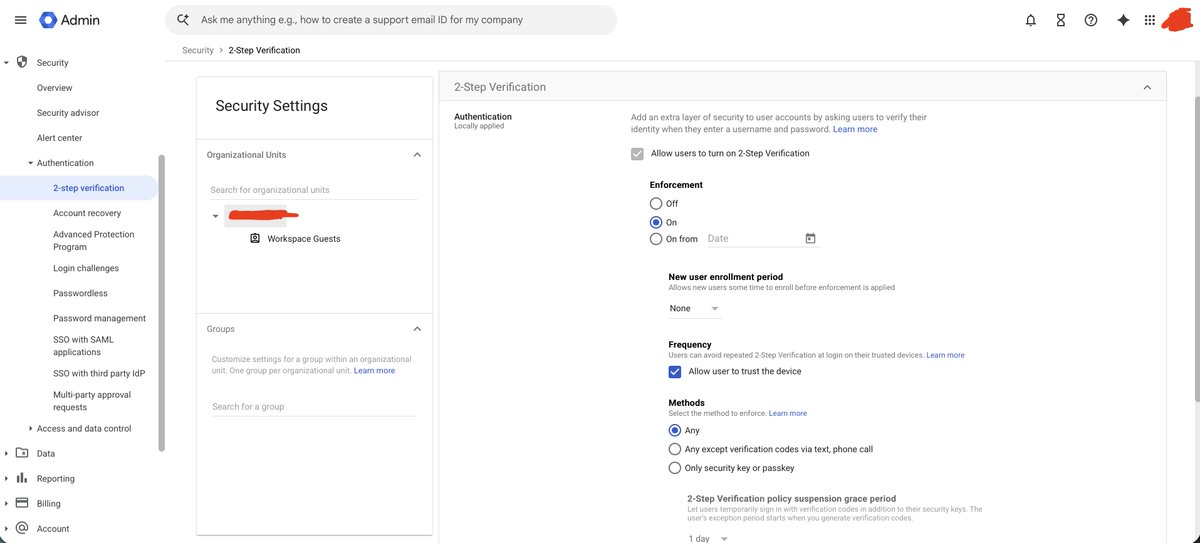Select Enforcement On radio button

pyautogui.click(x=657, y=222)
